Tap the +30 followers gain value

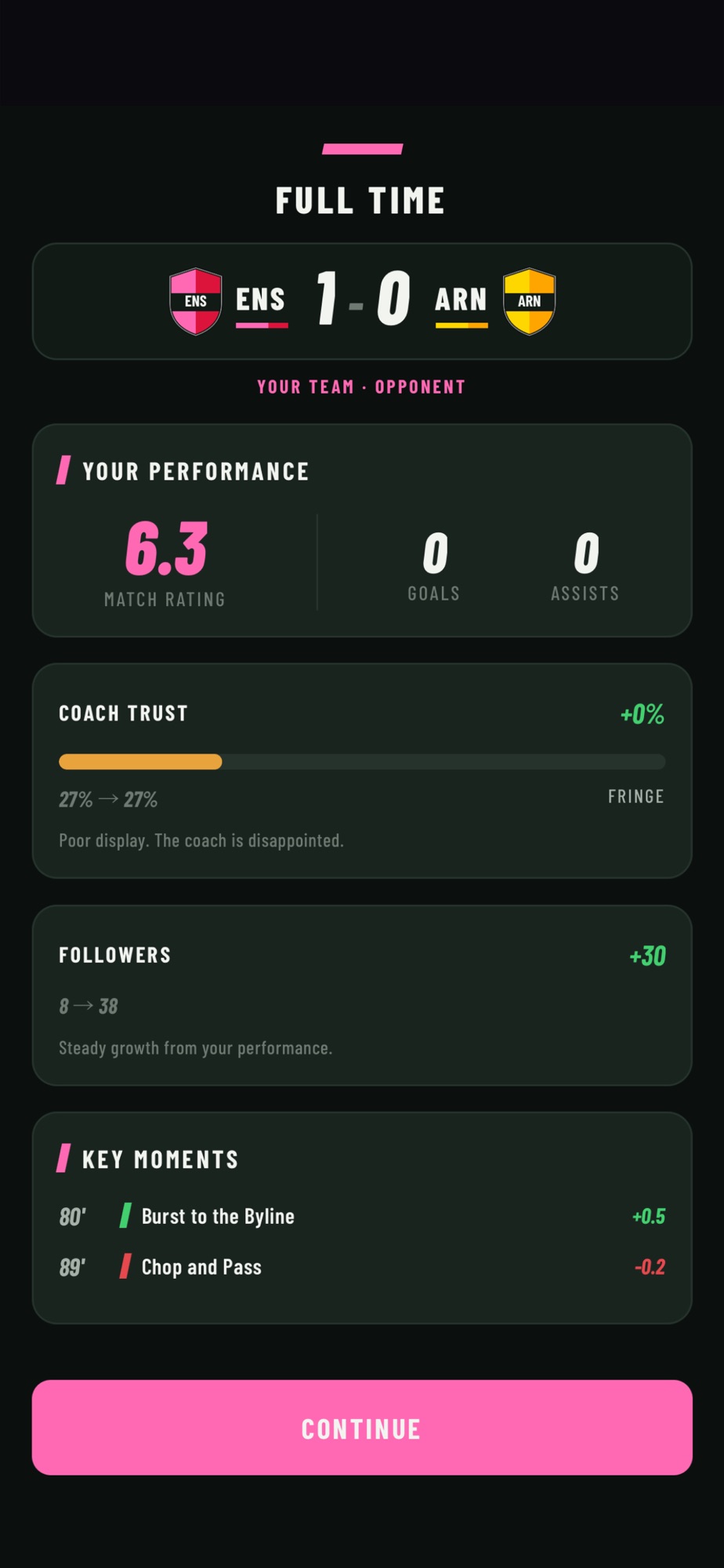point(647,956)
